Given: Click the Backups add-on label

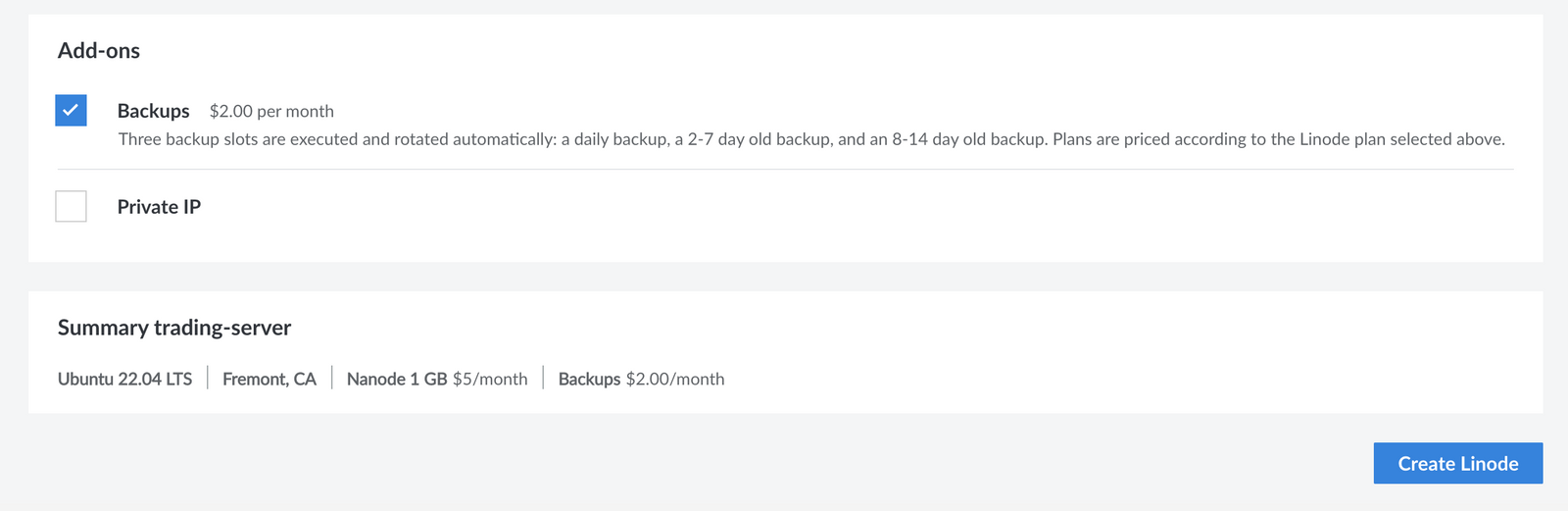Looking at the screenshot, I should click(154, 111).
